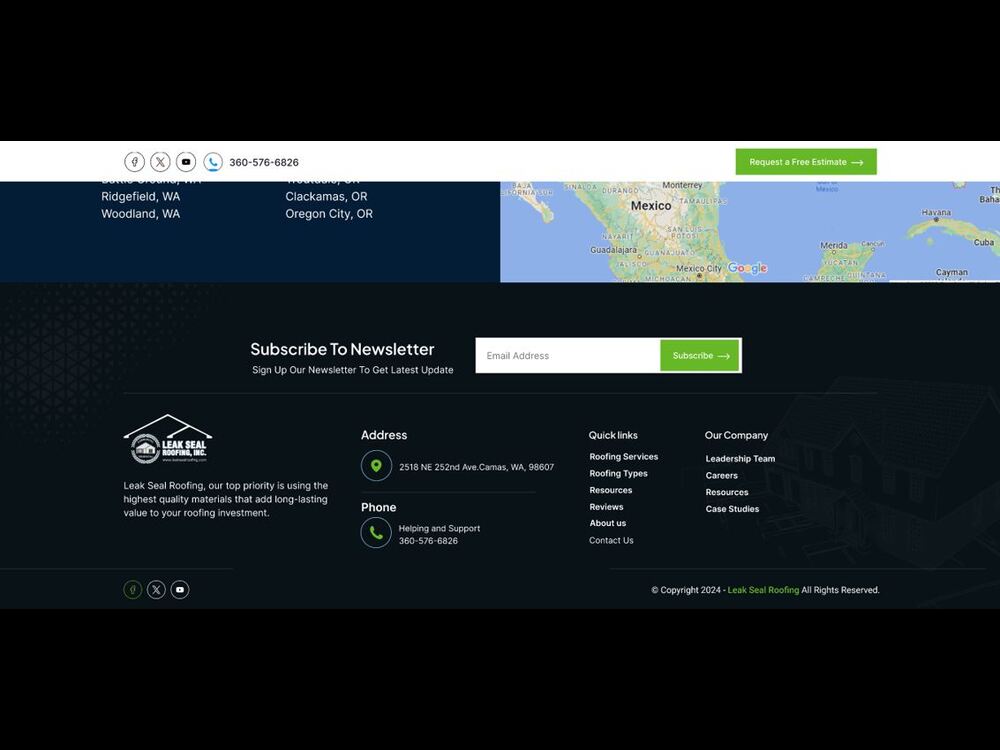Open Resources under Quick links
The image size is (1000, 750).
611,490
